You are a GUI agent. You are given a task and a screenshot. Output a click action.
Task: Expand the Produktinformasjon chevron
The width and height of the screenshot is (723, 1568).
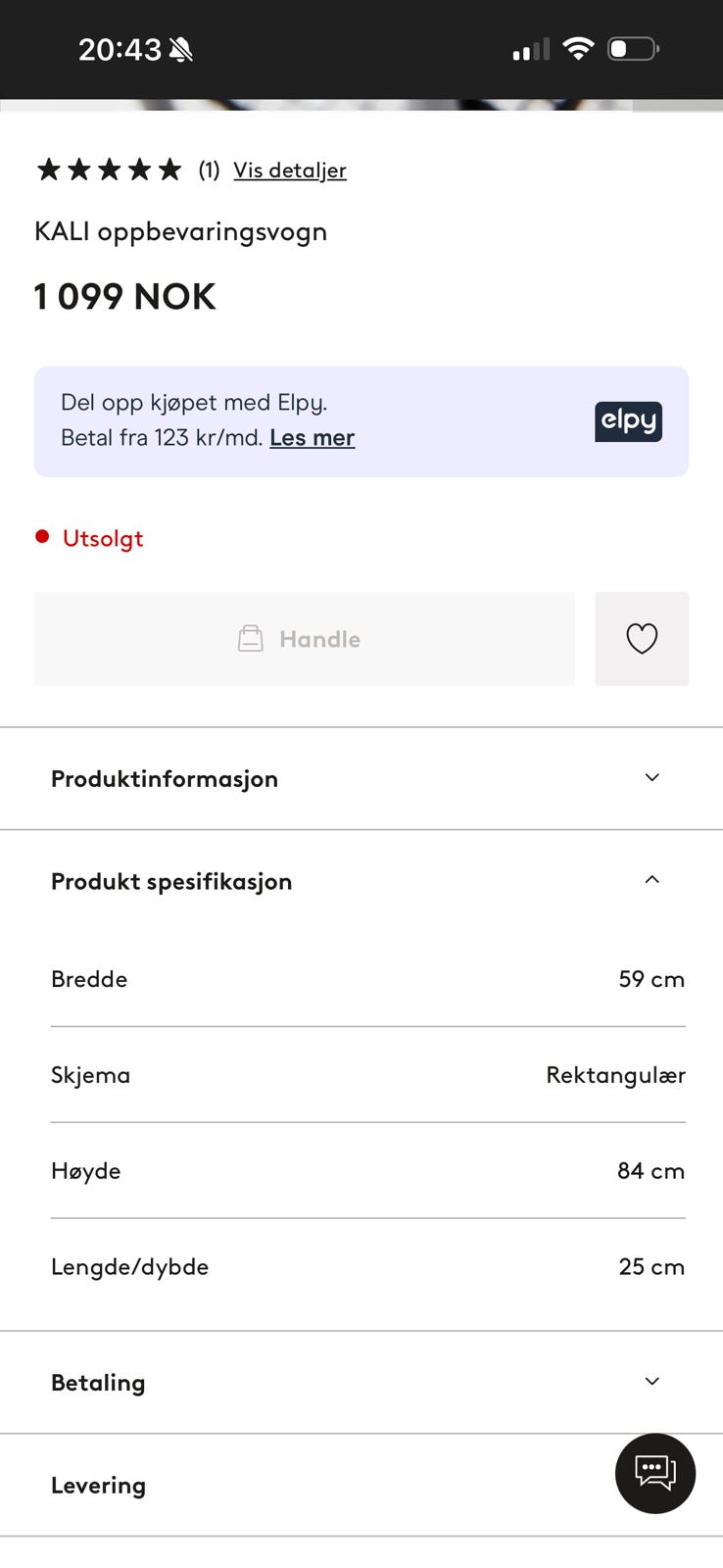651,777
